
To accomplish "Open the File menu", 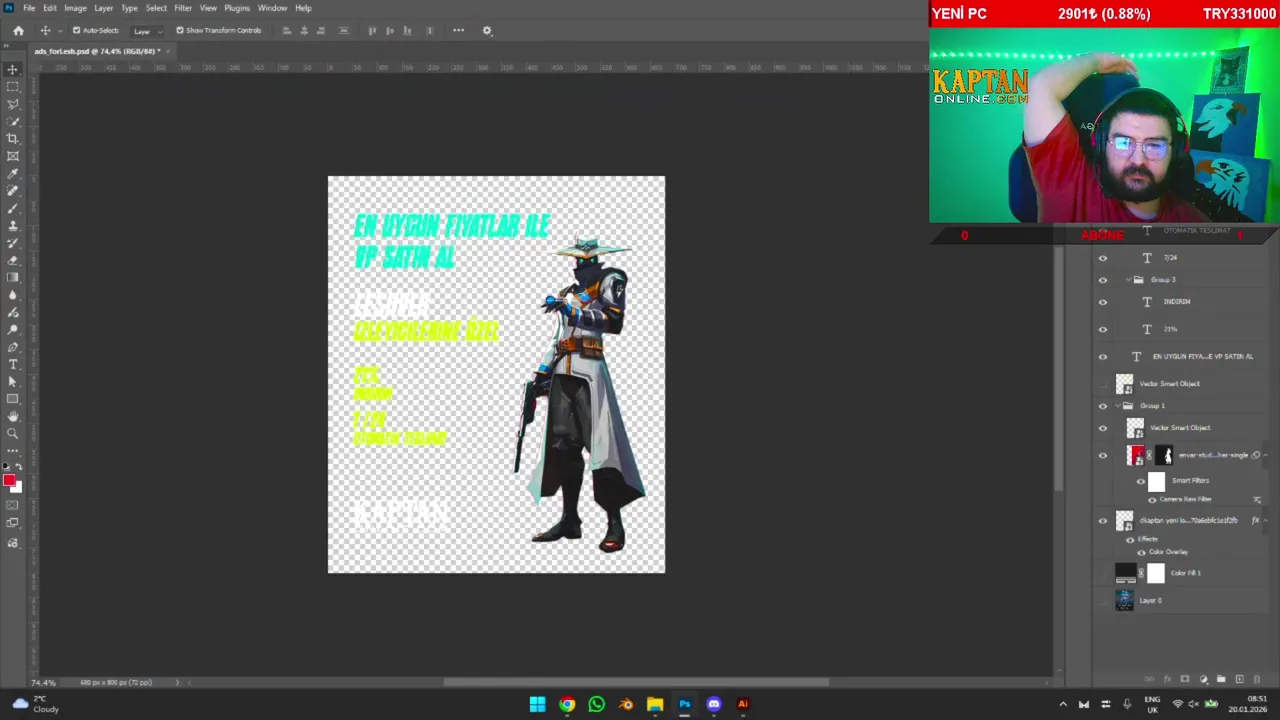I will click(29, 8).
